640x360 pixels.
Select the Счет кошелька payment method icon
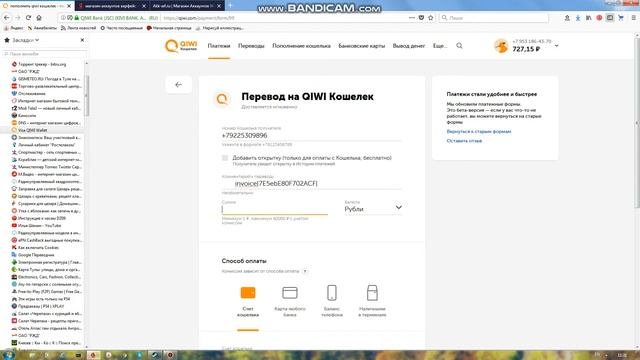(248, 293)
